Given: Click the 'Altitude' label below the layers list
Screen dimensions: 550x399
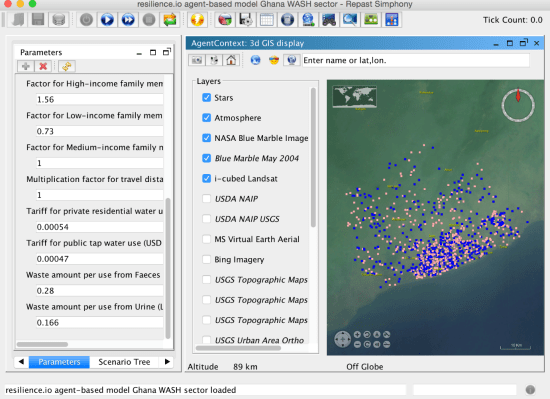Looking at the screenshot, I should click(203, 367).
